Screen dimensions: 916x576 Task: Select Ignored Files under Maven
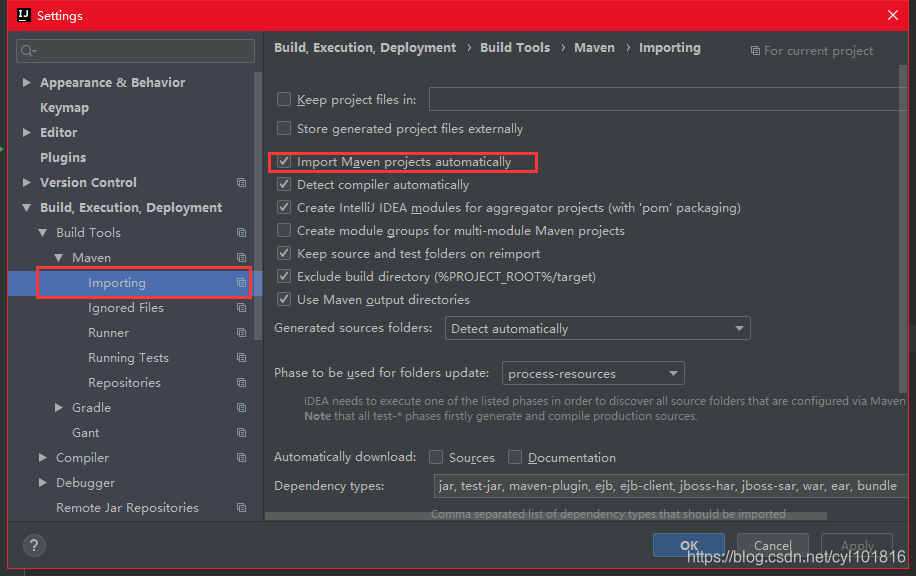pos(126,308)
